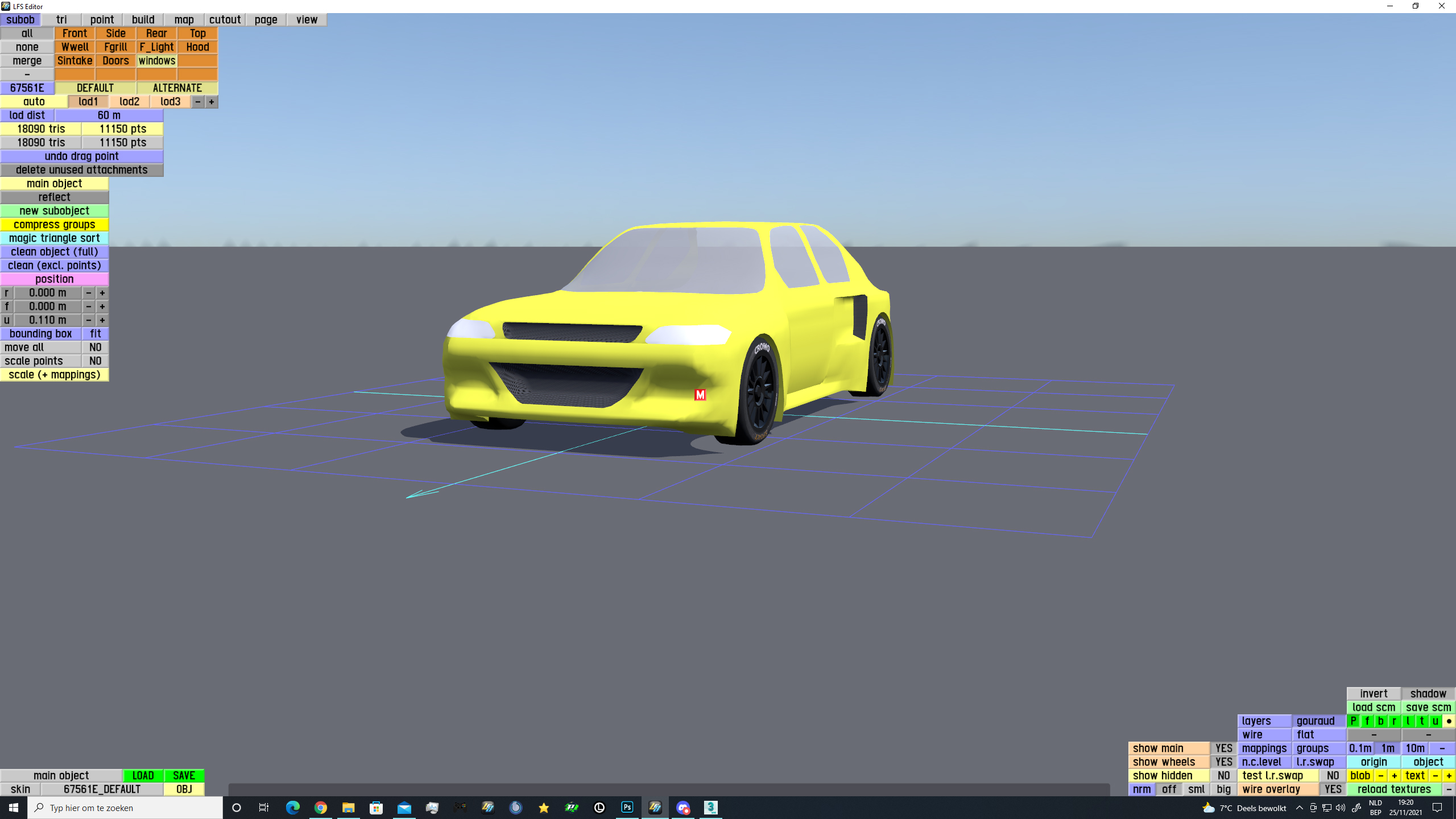The image size is (1456, 819).
Task: Decrease text size with minus button
Action: click(x=1435, y=776)
